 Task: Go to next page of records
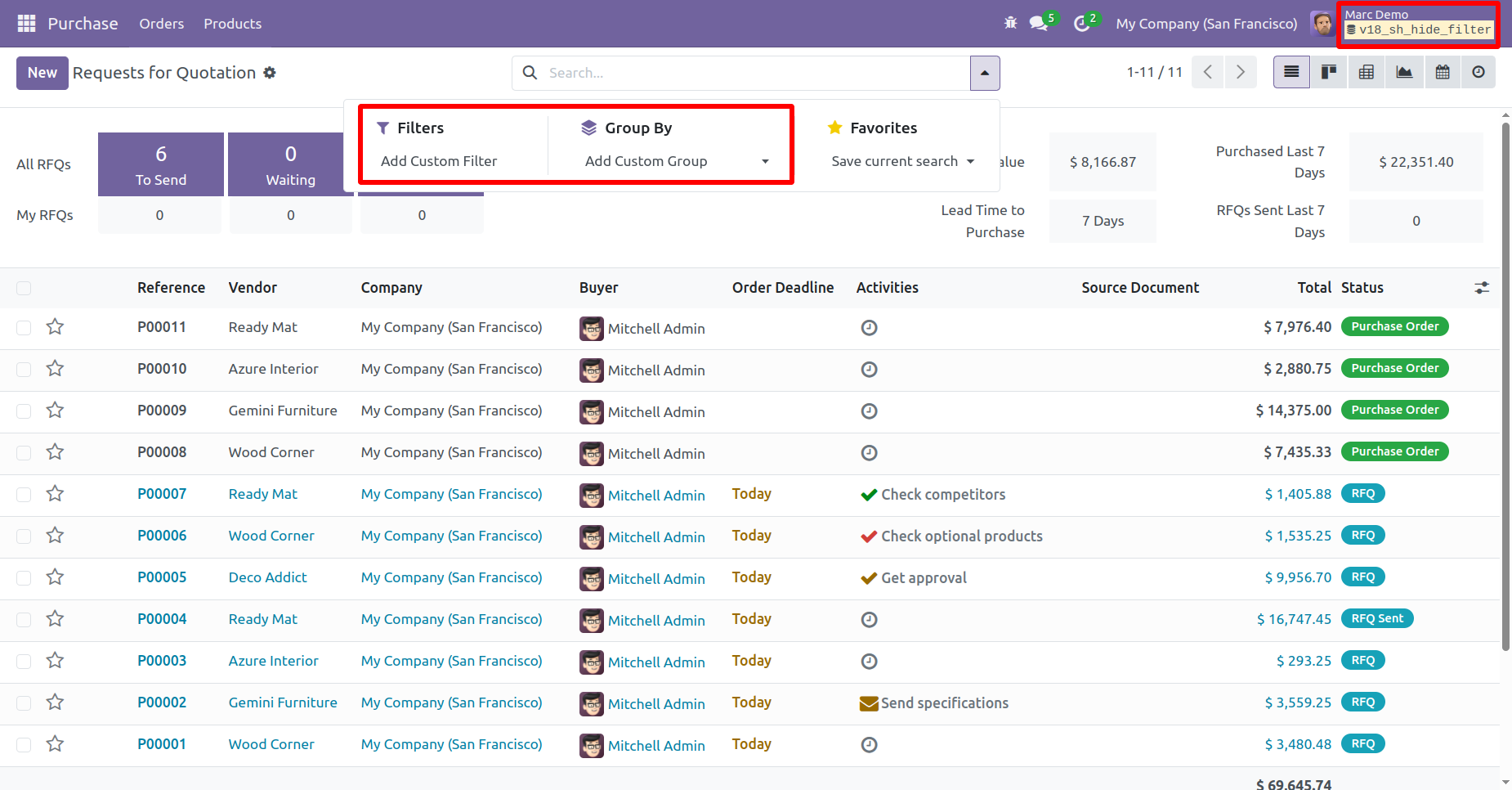1241,72
